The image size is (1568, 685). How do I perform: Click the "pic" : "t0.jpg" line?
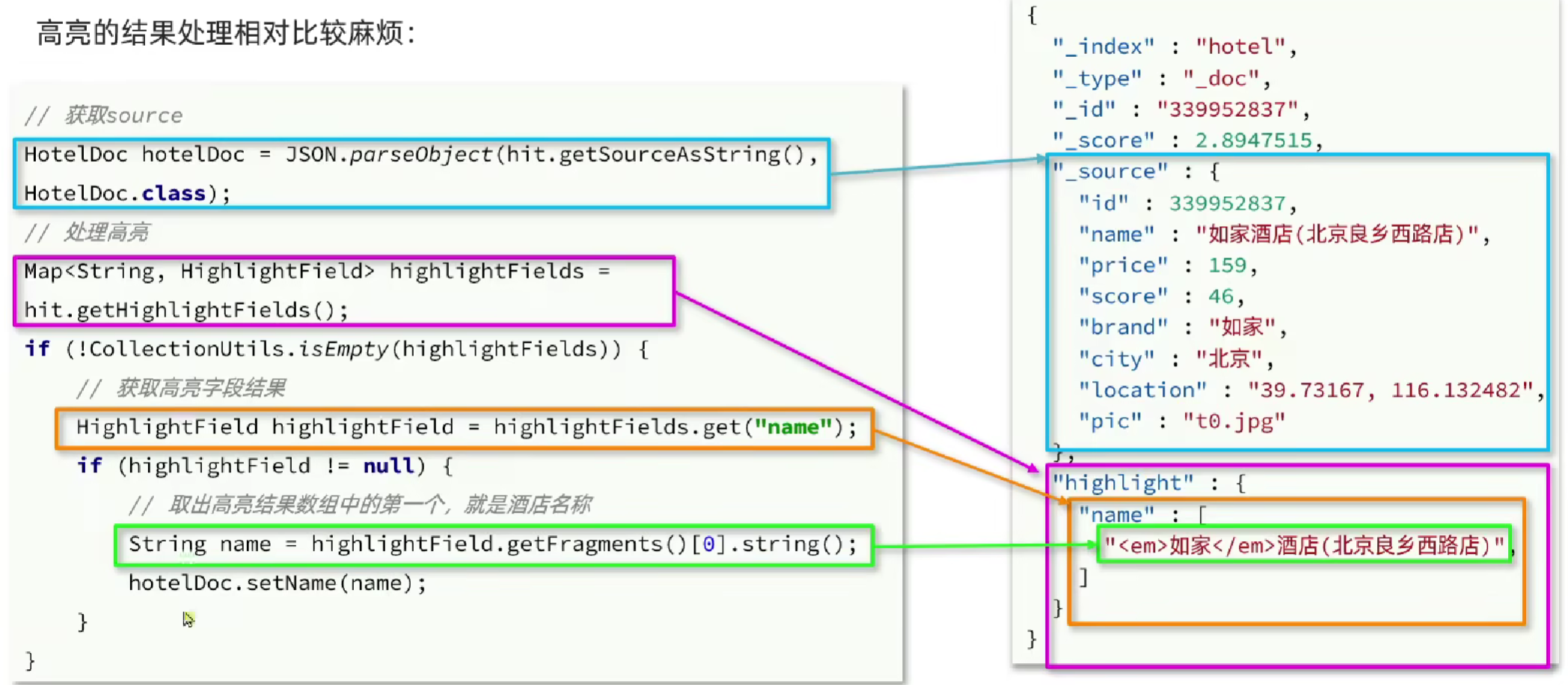pos(1181,421)
